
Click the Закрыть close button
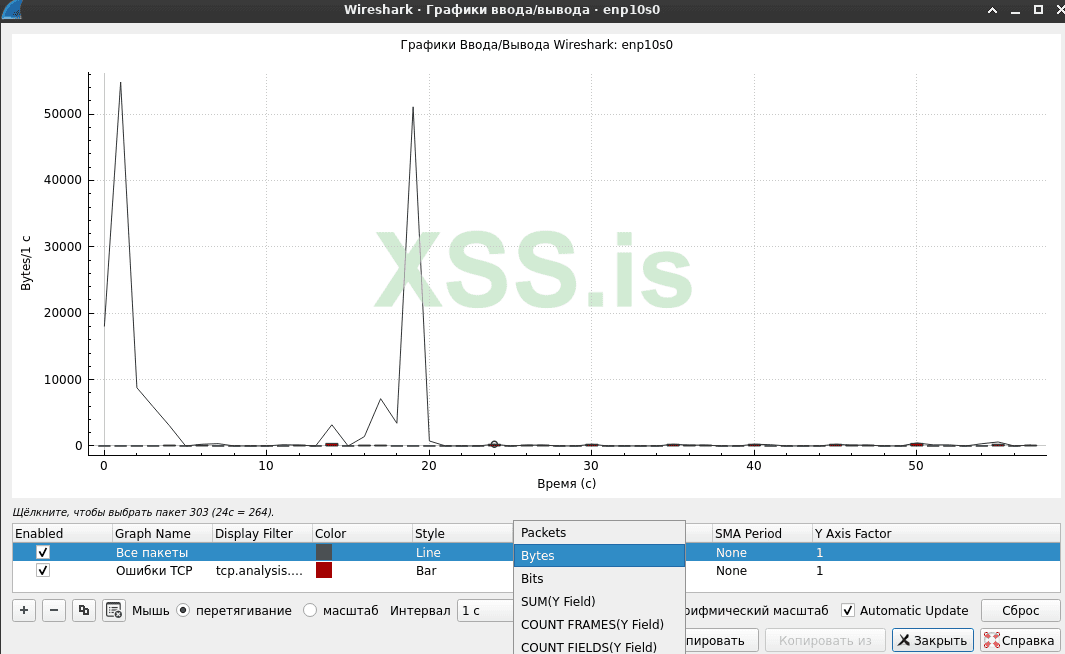(x=933, y=640)
